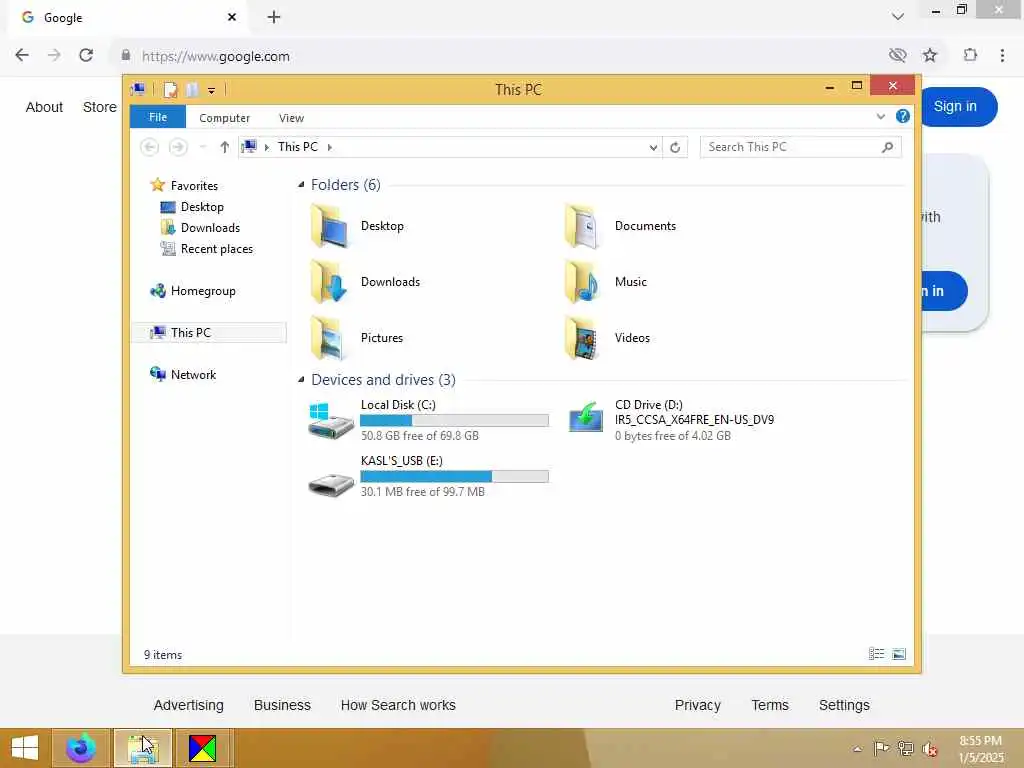
Task: Open the Downloads folder icon in Folders
Action: click(329, 282)
